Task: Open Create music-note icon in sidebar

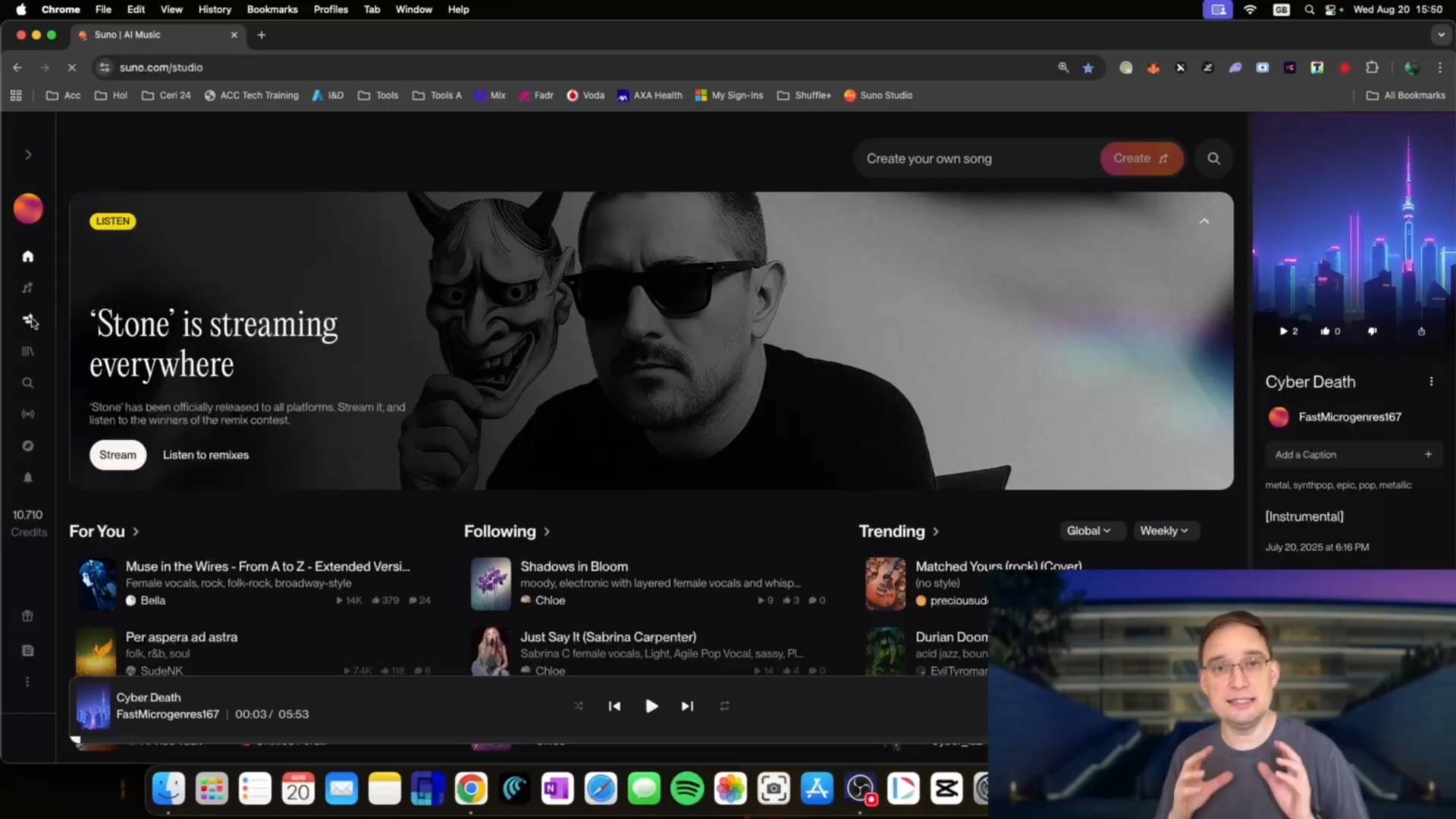Action: 28,288
